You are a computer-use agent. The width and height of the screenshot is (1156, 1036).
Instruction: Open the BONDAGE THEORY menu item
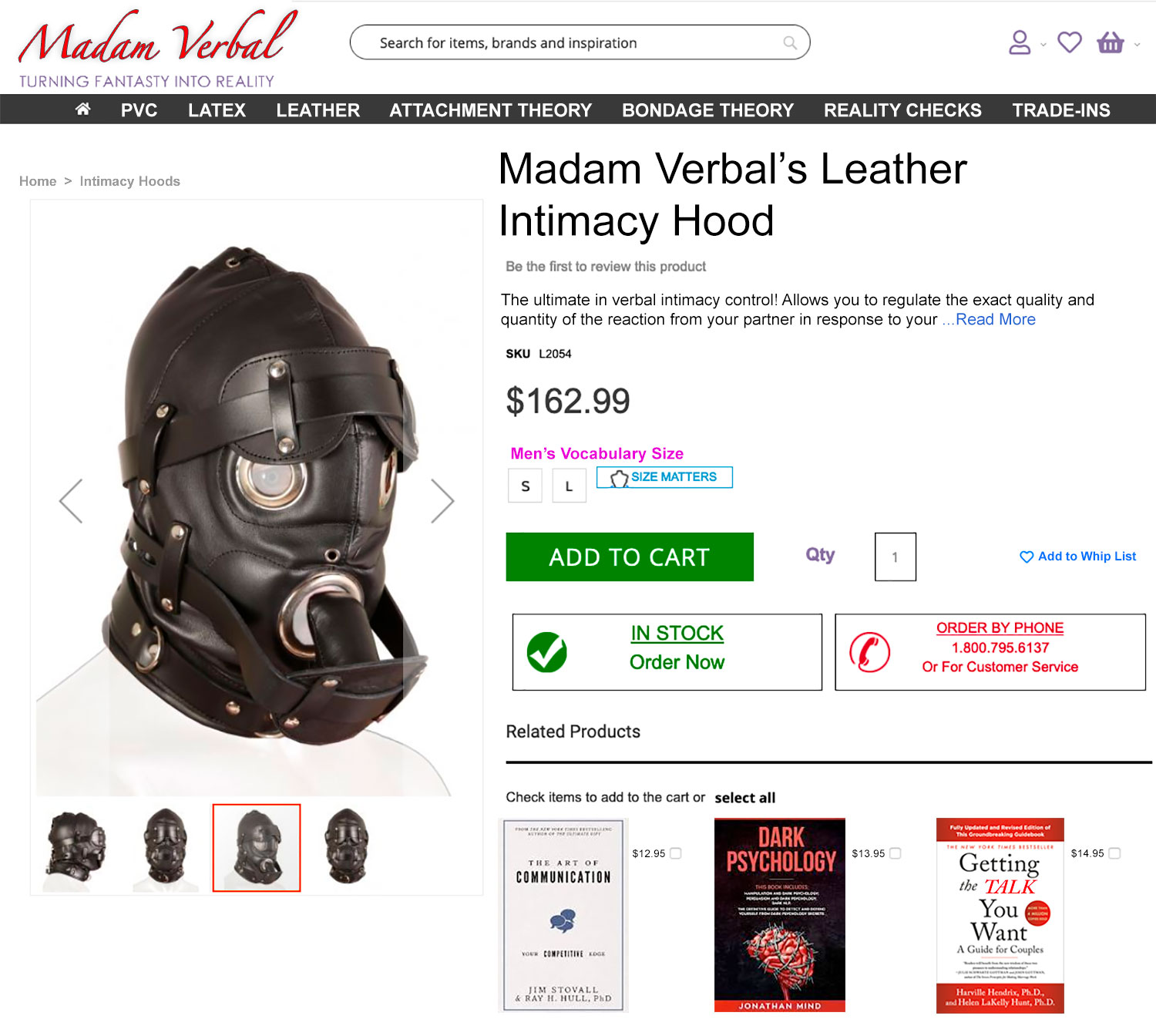[x=707, y=110]
